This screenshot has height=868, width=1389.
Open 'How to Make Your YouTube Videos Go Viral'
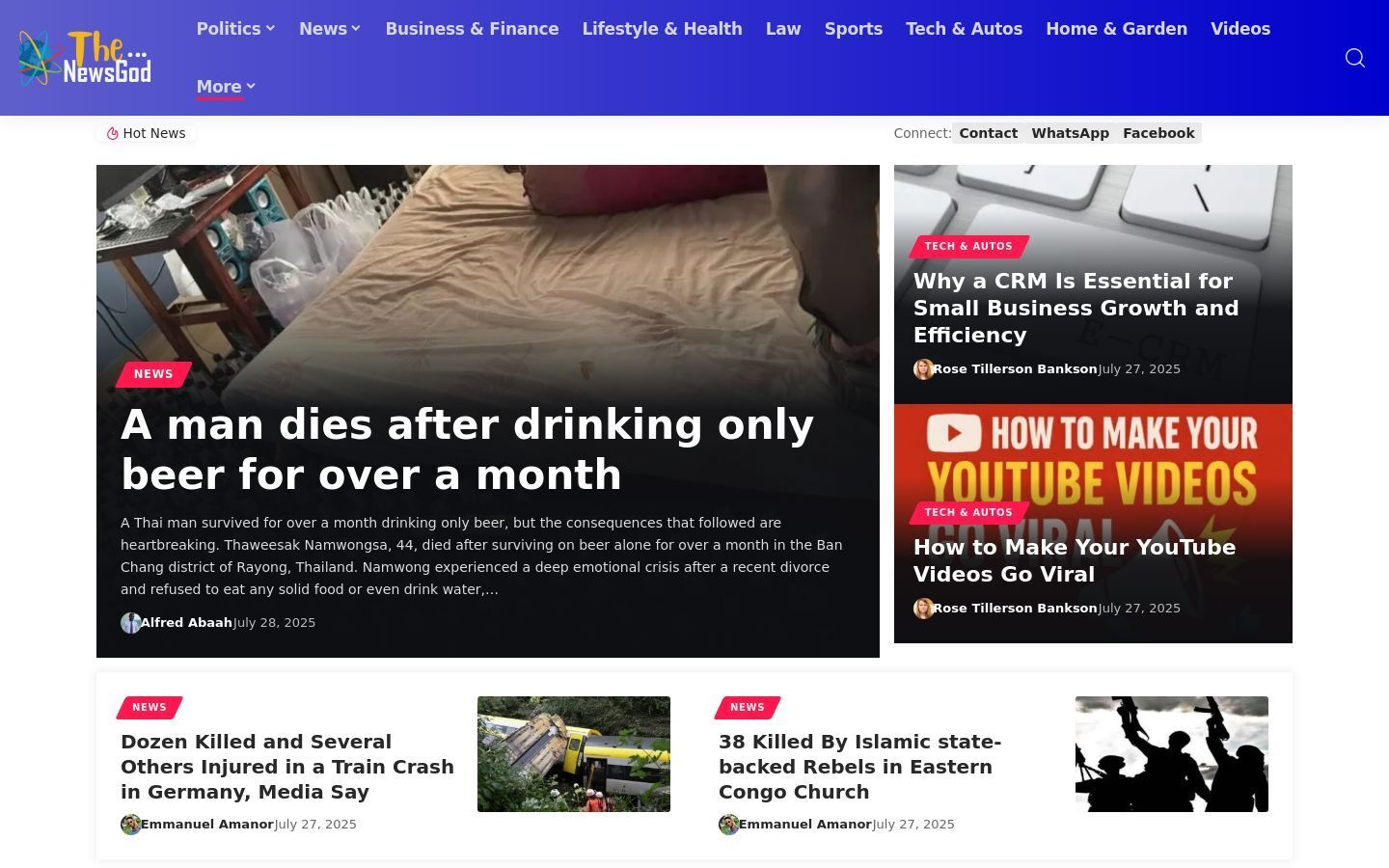tap(1075, 560)
